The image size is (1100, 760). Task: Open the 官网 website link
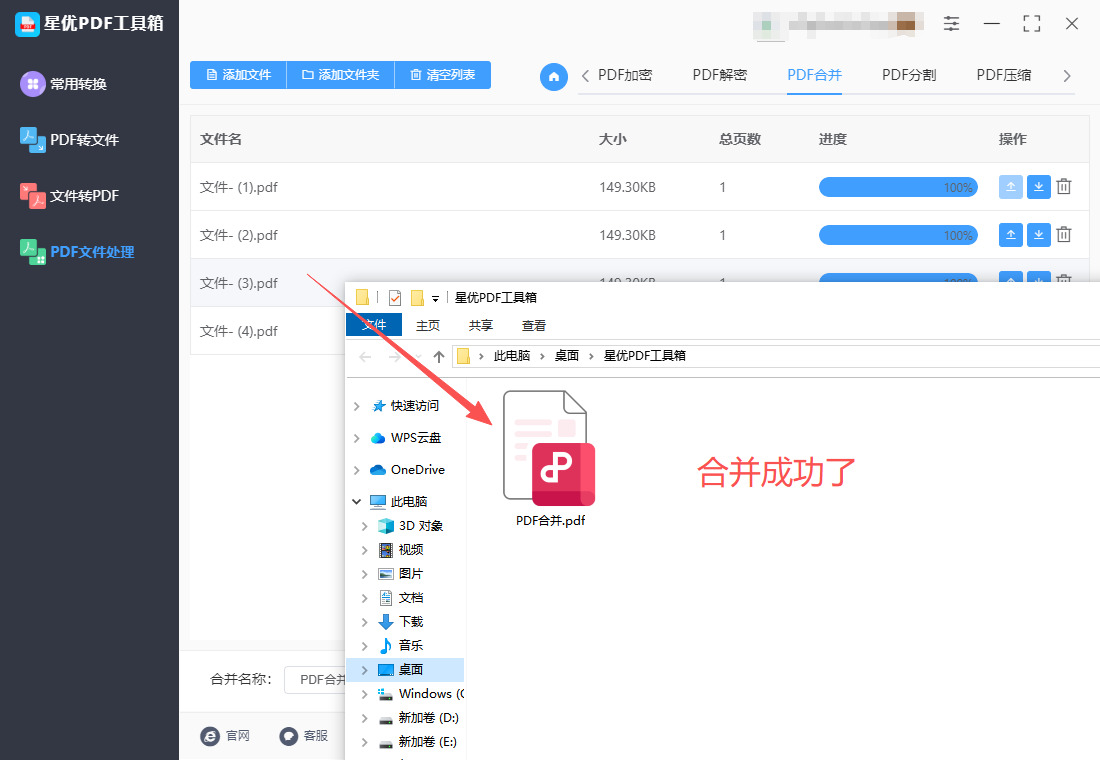point(225,735)
